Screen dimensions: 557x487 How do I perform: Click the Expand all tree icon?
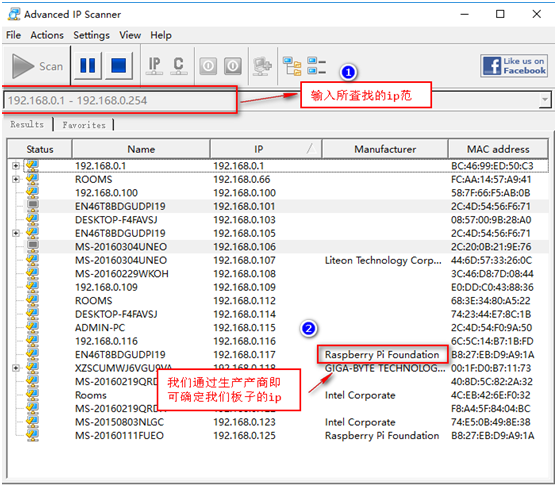[x=292, y=66]
